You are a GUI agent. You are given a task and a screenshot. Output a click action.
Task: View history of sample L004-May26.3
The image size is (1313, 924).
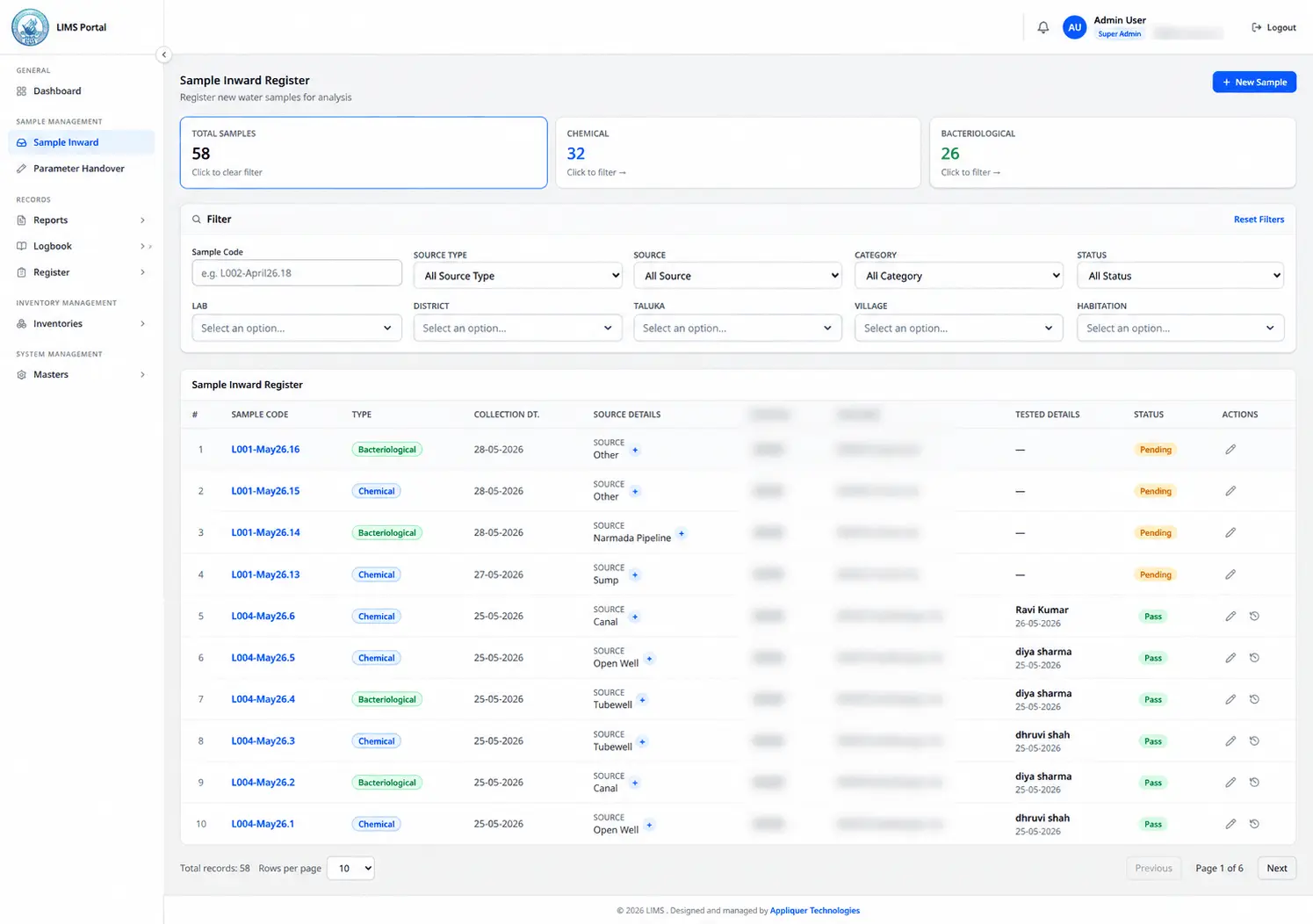[1254, 741]
